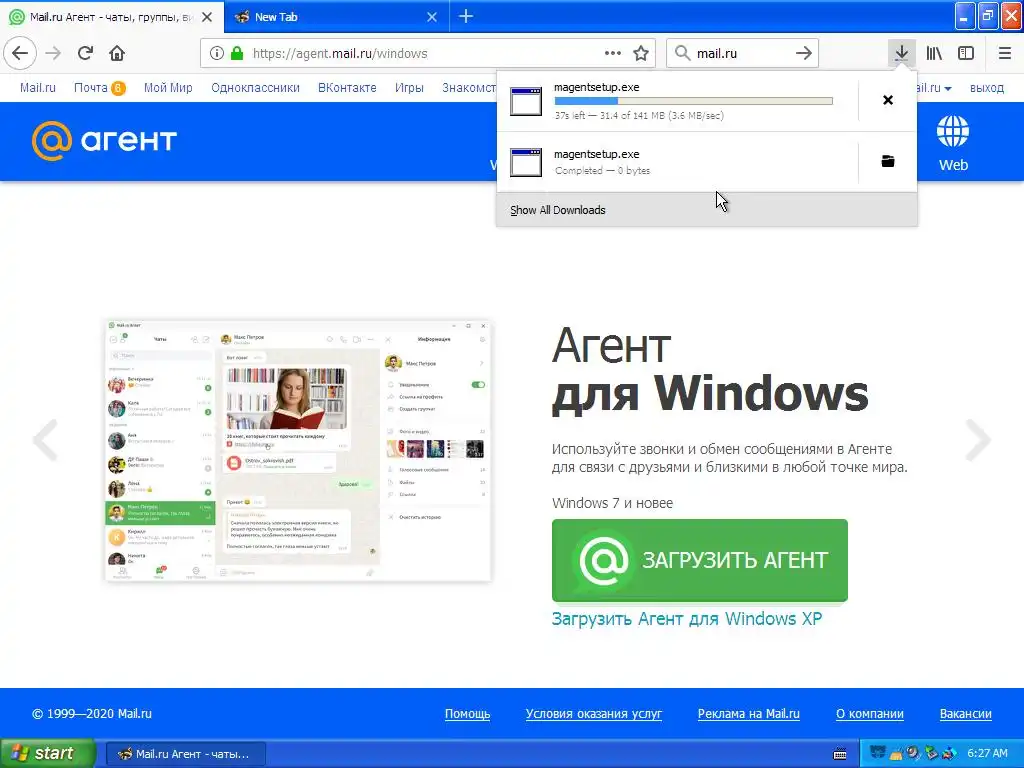Open a new tab with plus button
The width and height of the screenshot is (1024, 768).
(466, 16)
